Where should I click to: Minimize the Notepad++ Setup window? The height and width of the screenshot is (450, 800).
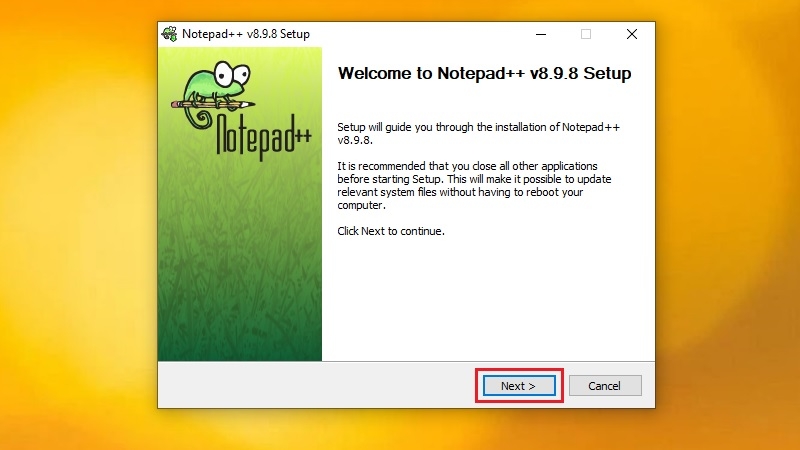(x=541, y=34)
